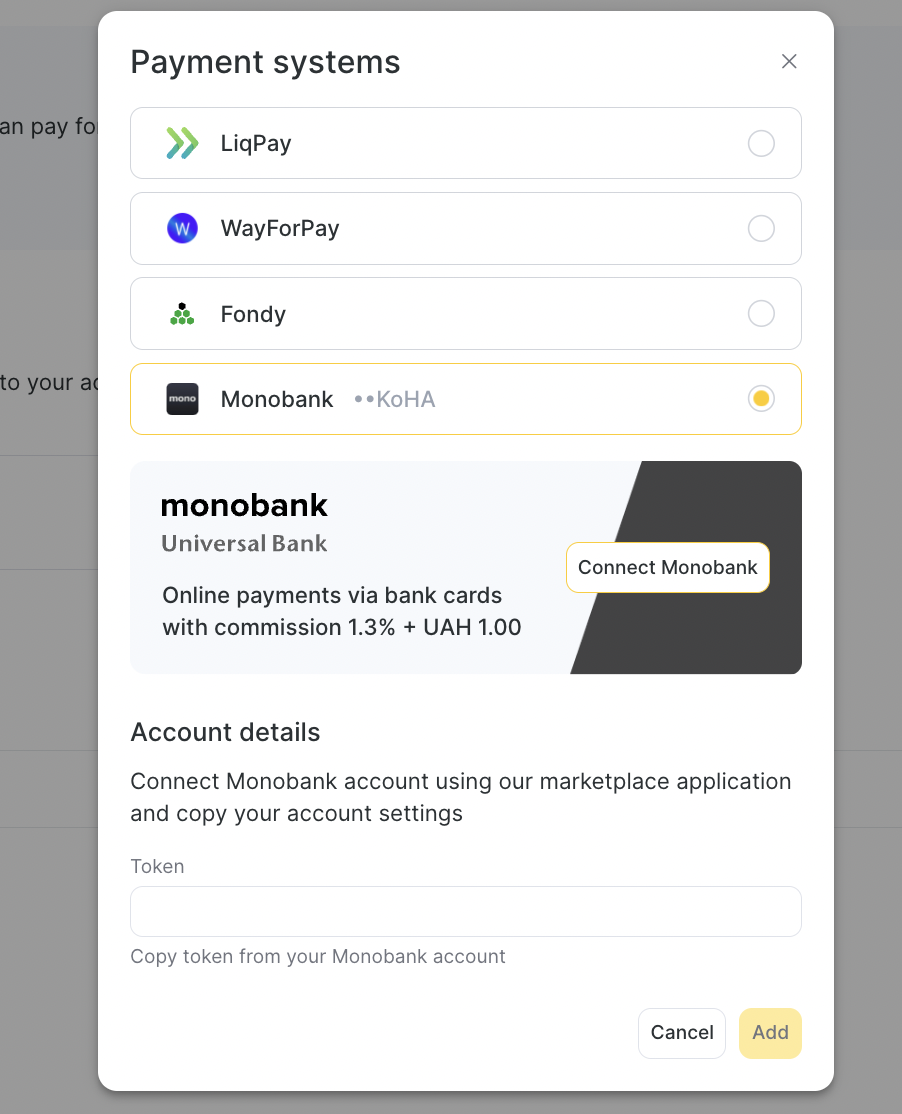Screen dimensions: 902x1114
Task: Click the Payment systems dialog title
Action: click(x=265, y=62)
